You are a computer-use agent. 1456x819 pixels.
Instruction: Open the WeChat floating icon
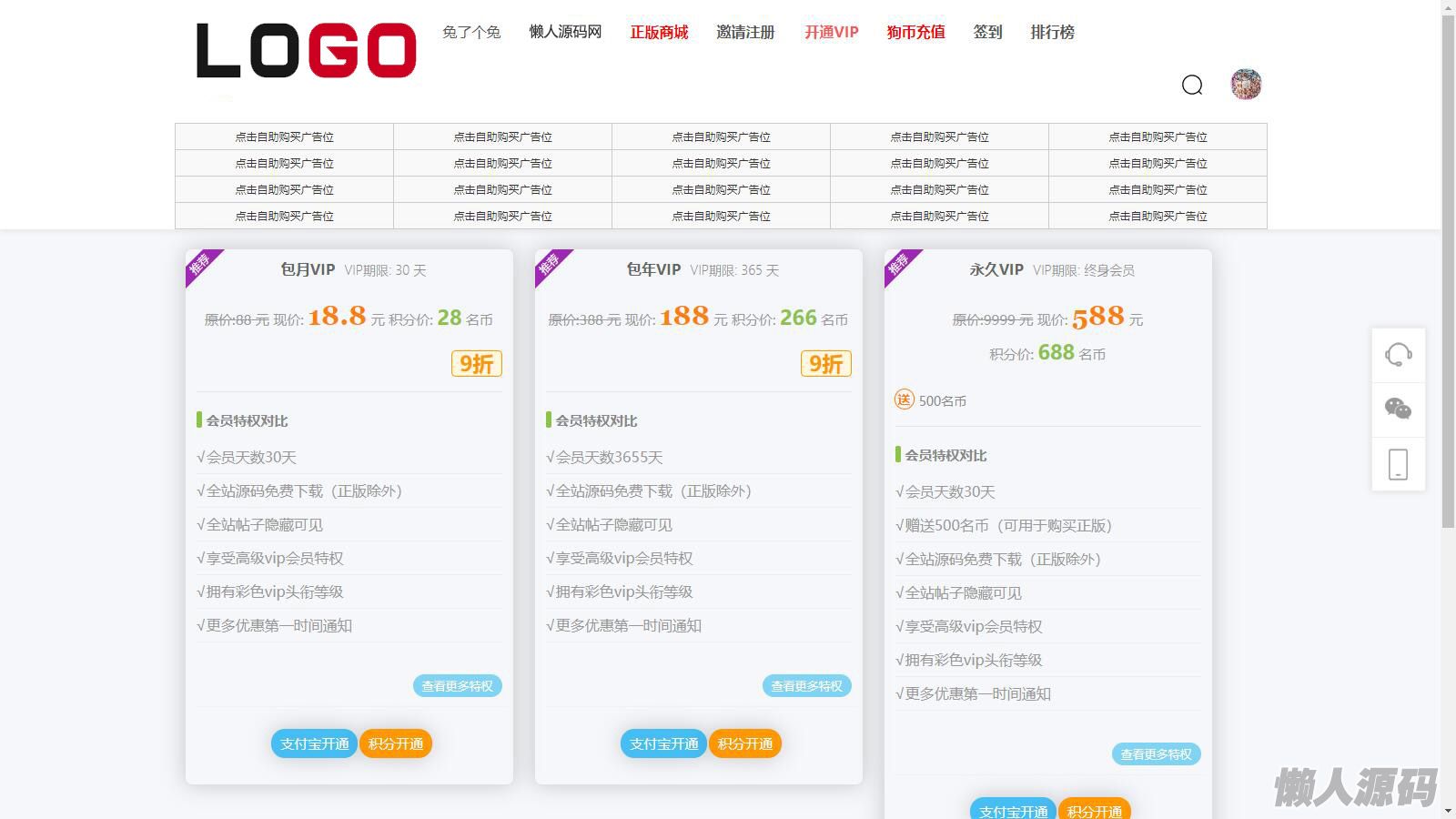coord(1398,409)
